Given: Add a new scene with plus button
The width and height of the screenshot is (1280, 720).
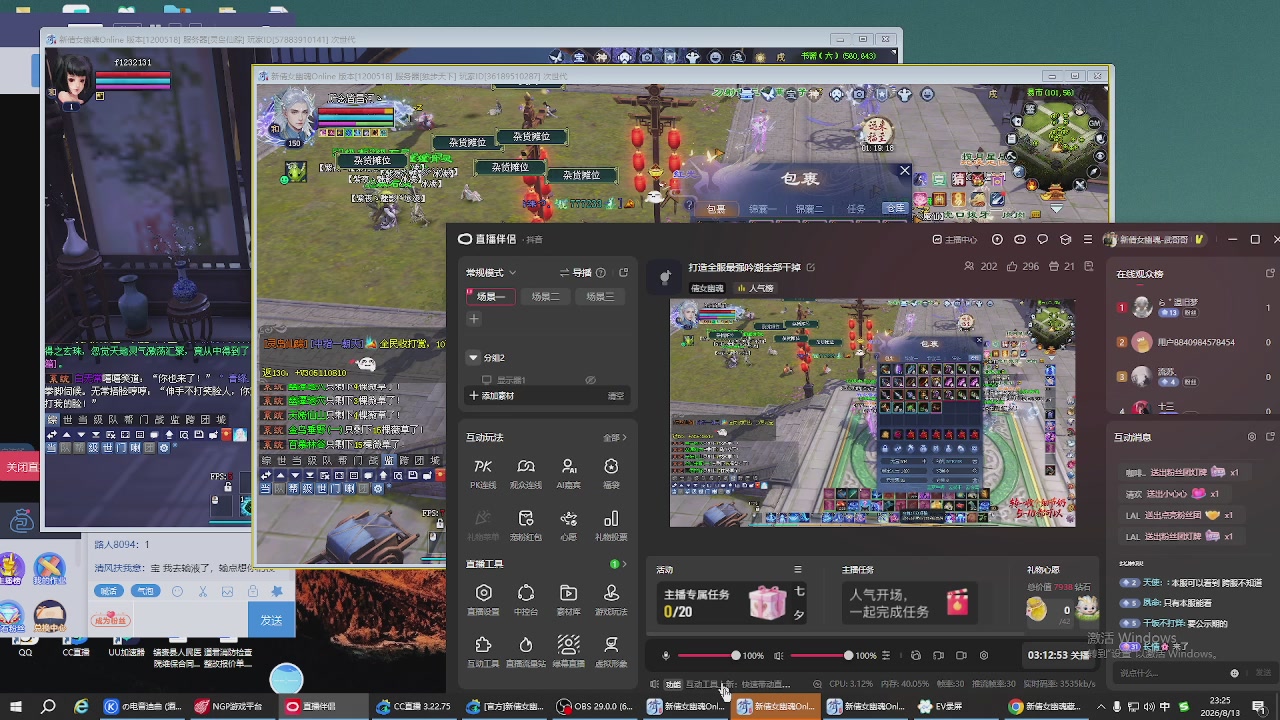Looking at the screenshot, I should click(474, 319).
